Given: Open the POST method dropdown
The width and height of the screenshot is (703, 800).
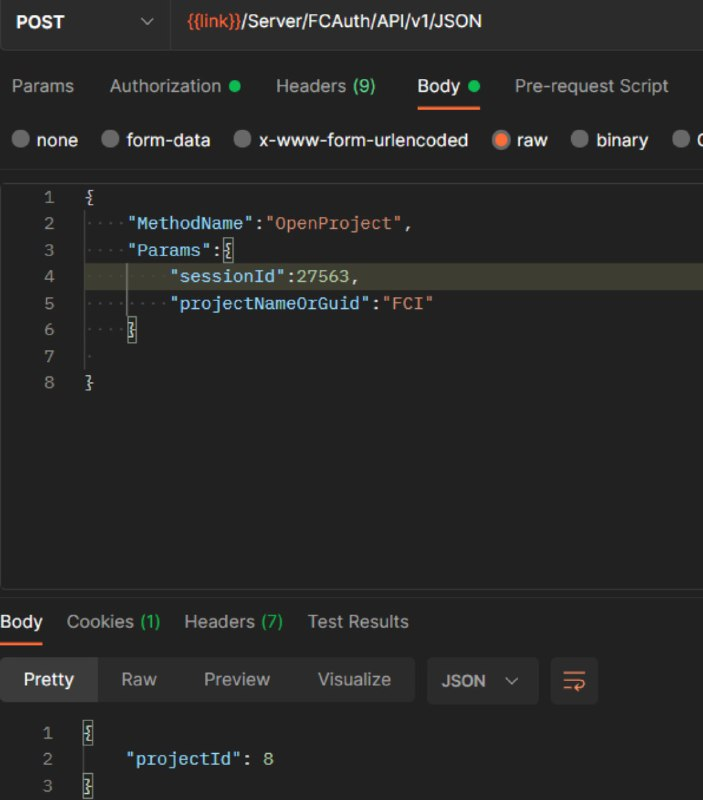Looking at the screenshot, I should tap(85, 22).
